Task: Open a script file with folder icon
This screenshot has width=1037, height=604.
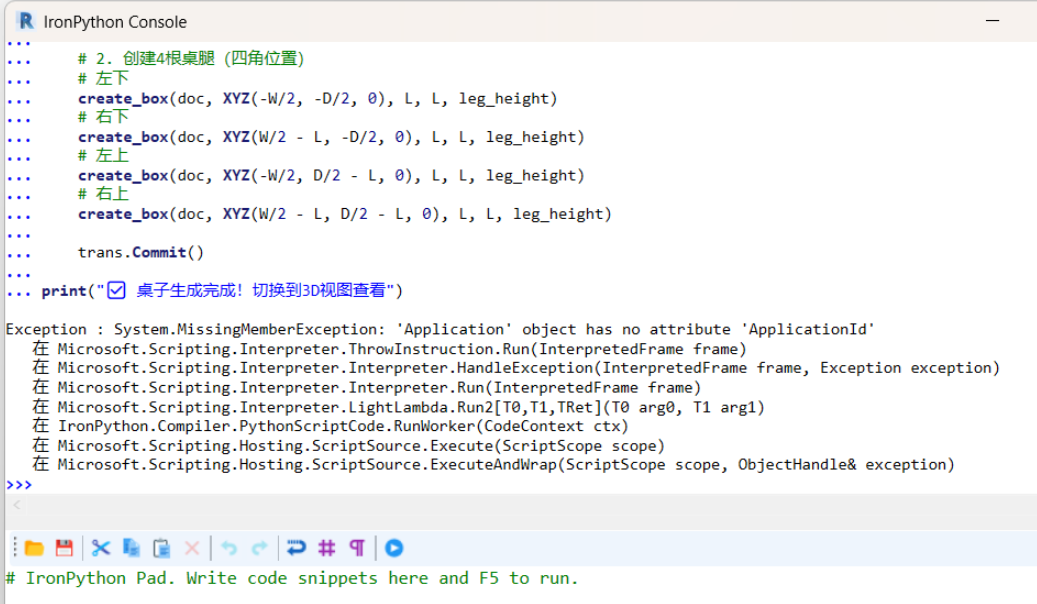Action: coord(34,548)
